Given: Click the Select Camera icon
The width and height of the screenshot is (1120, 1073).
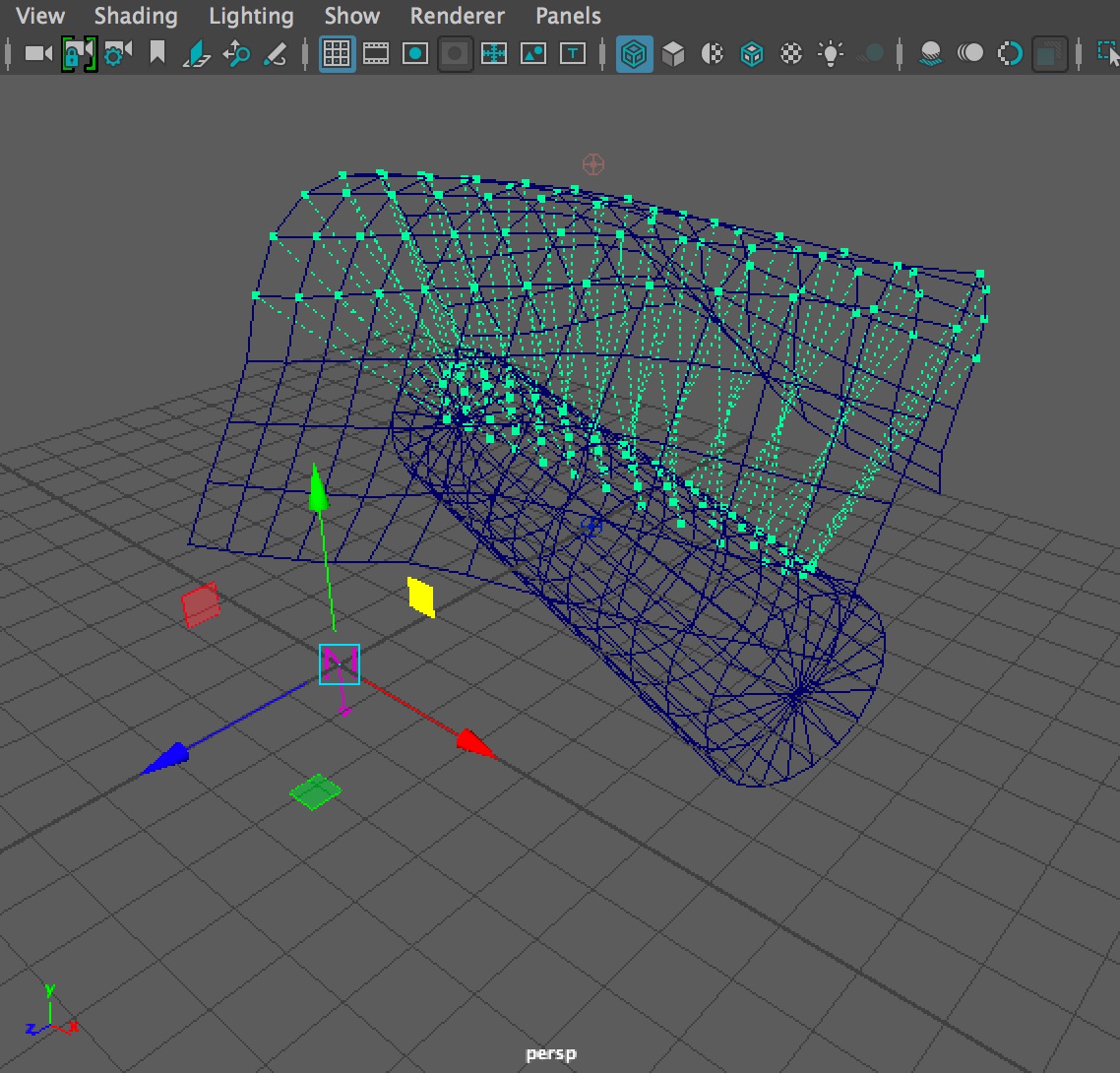Looking at the screenshot, I should point(38,53).
